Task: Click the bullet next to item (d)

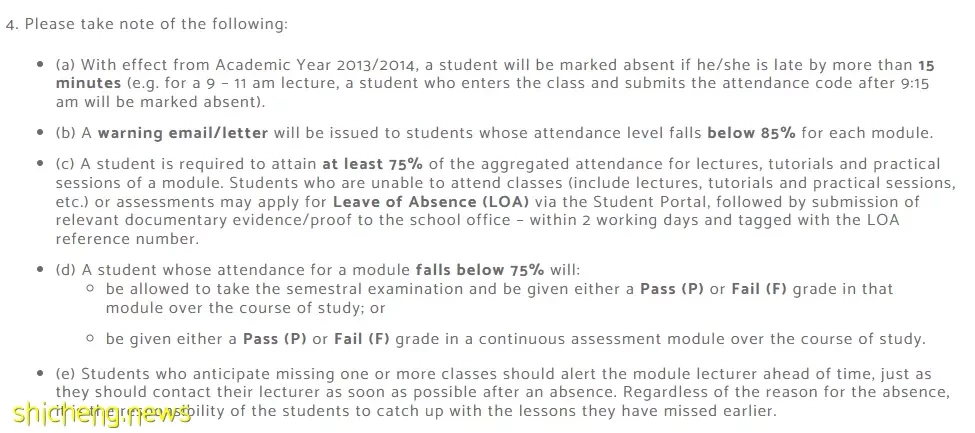Action: (40, 270)
